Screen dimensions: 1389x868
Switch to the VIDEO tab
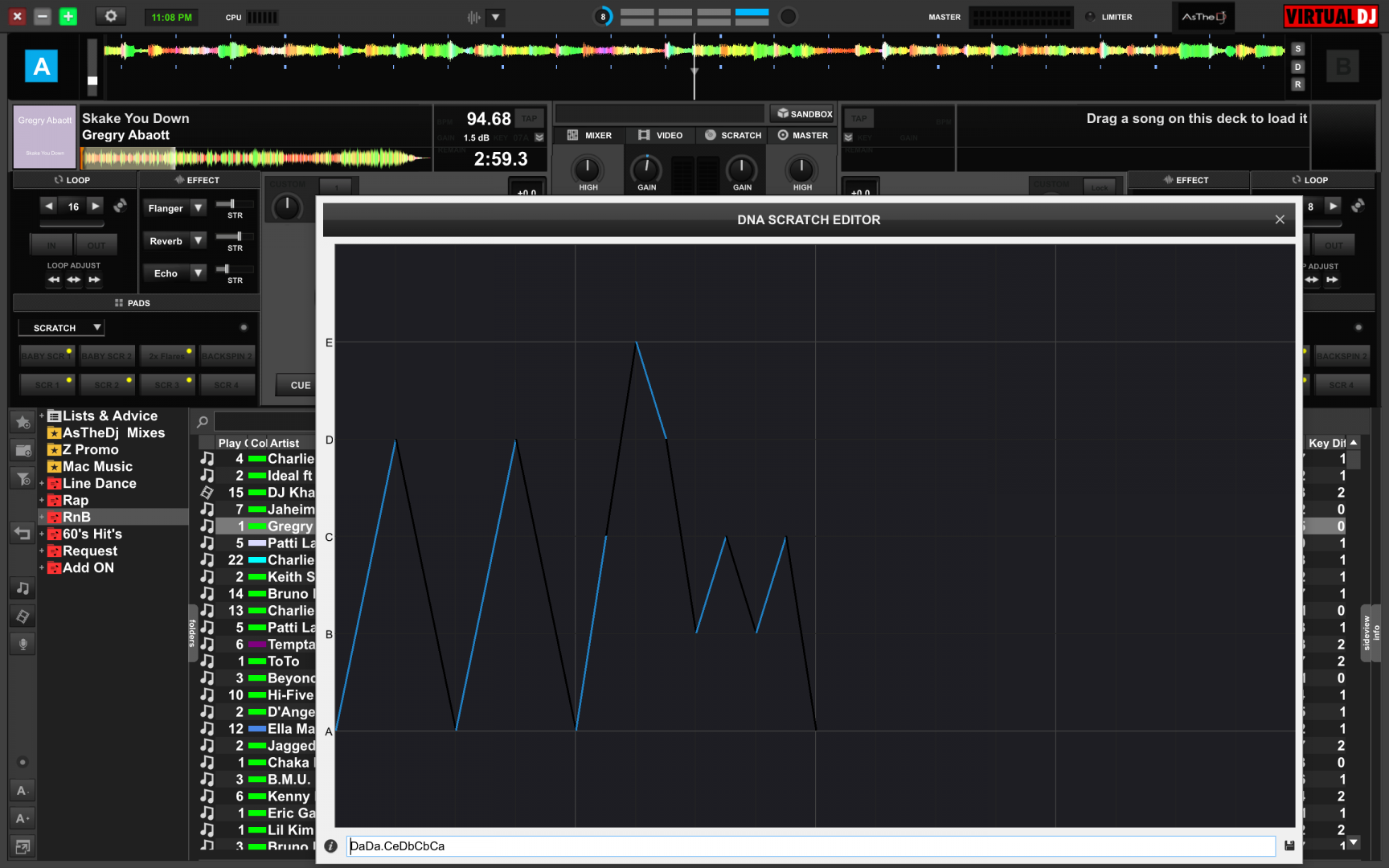(x=660, y=135)
